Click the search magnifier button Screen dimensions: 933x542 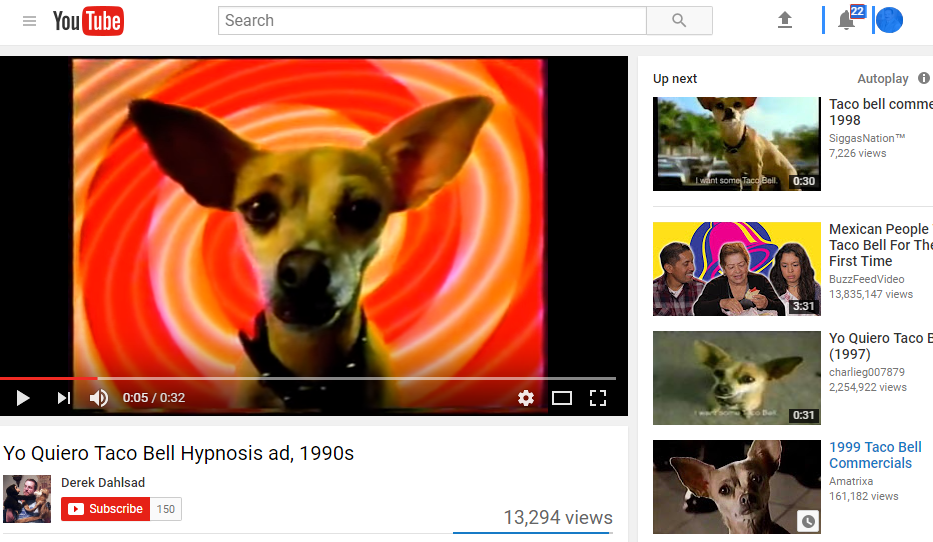coord(679,21)
